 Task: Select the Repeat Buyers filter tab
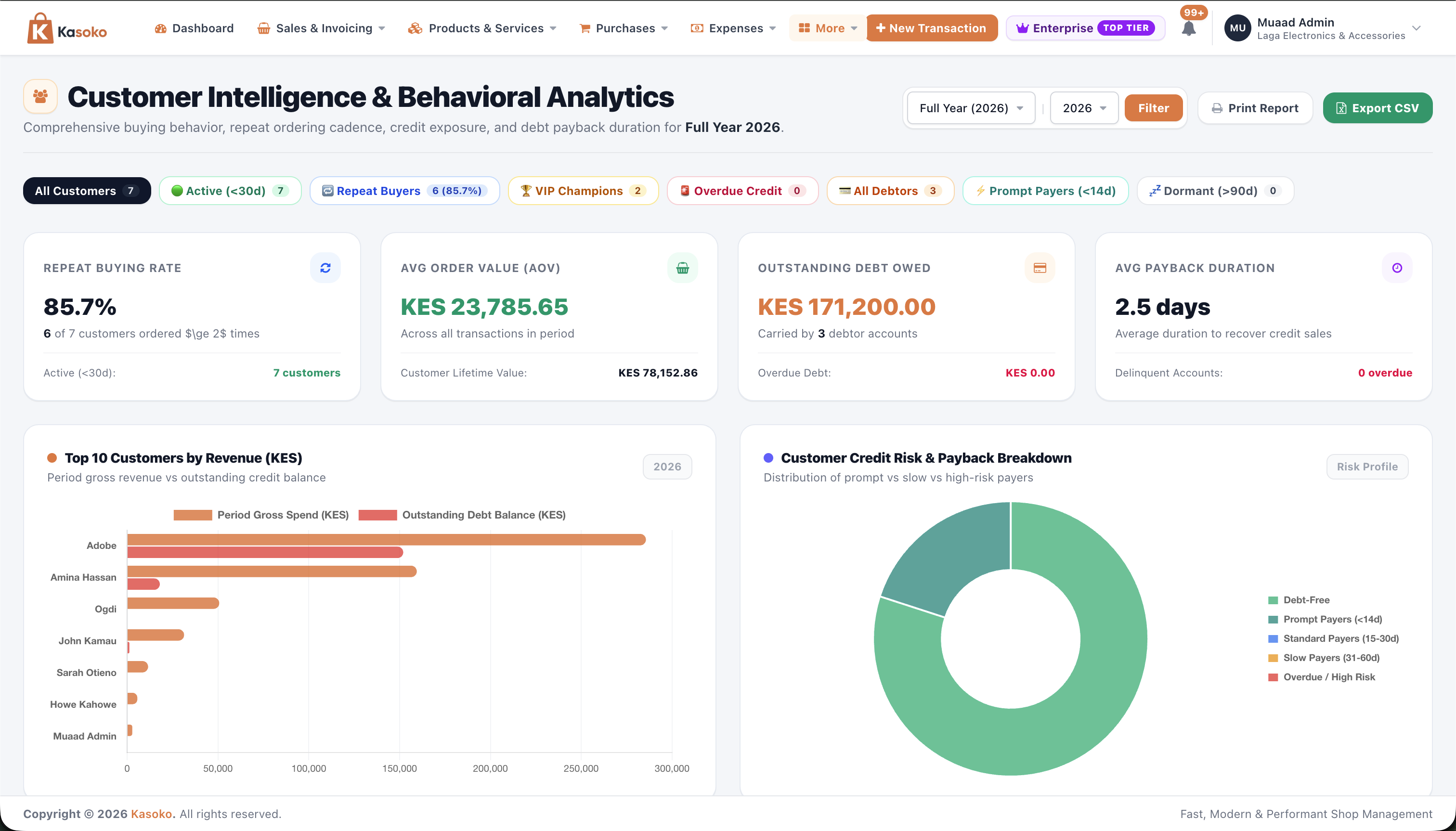pos(404,191)
